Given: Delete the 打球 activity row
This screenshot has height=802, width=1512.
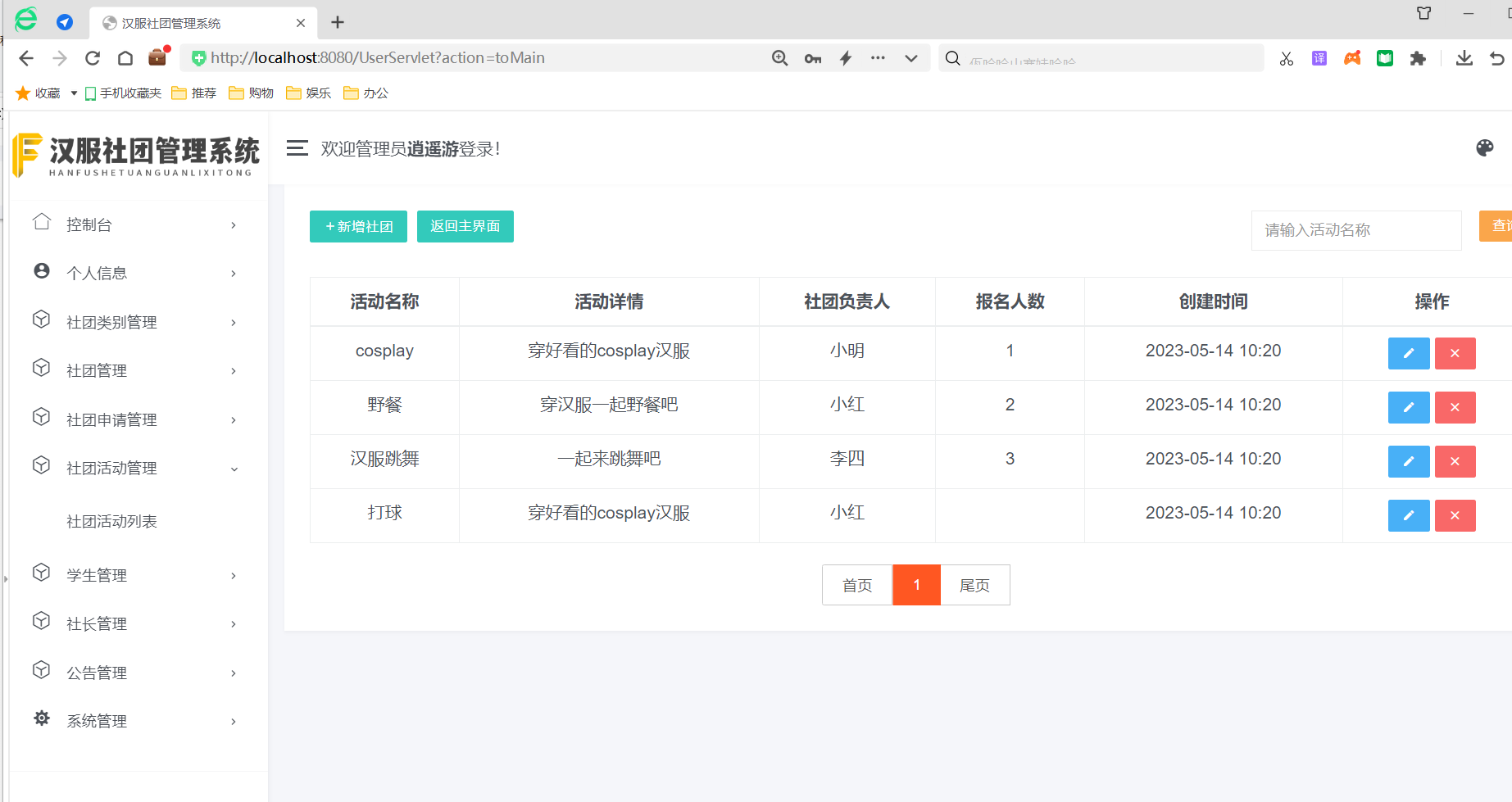Looking at the screenshot, I should [x=1455, y=515].
